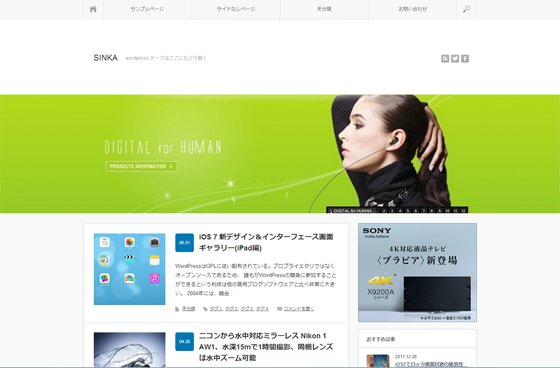Select お問い合わせ menu item

(412, 9)
